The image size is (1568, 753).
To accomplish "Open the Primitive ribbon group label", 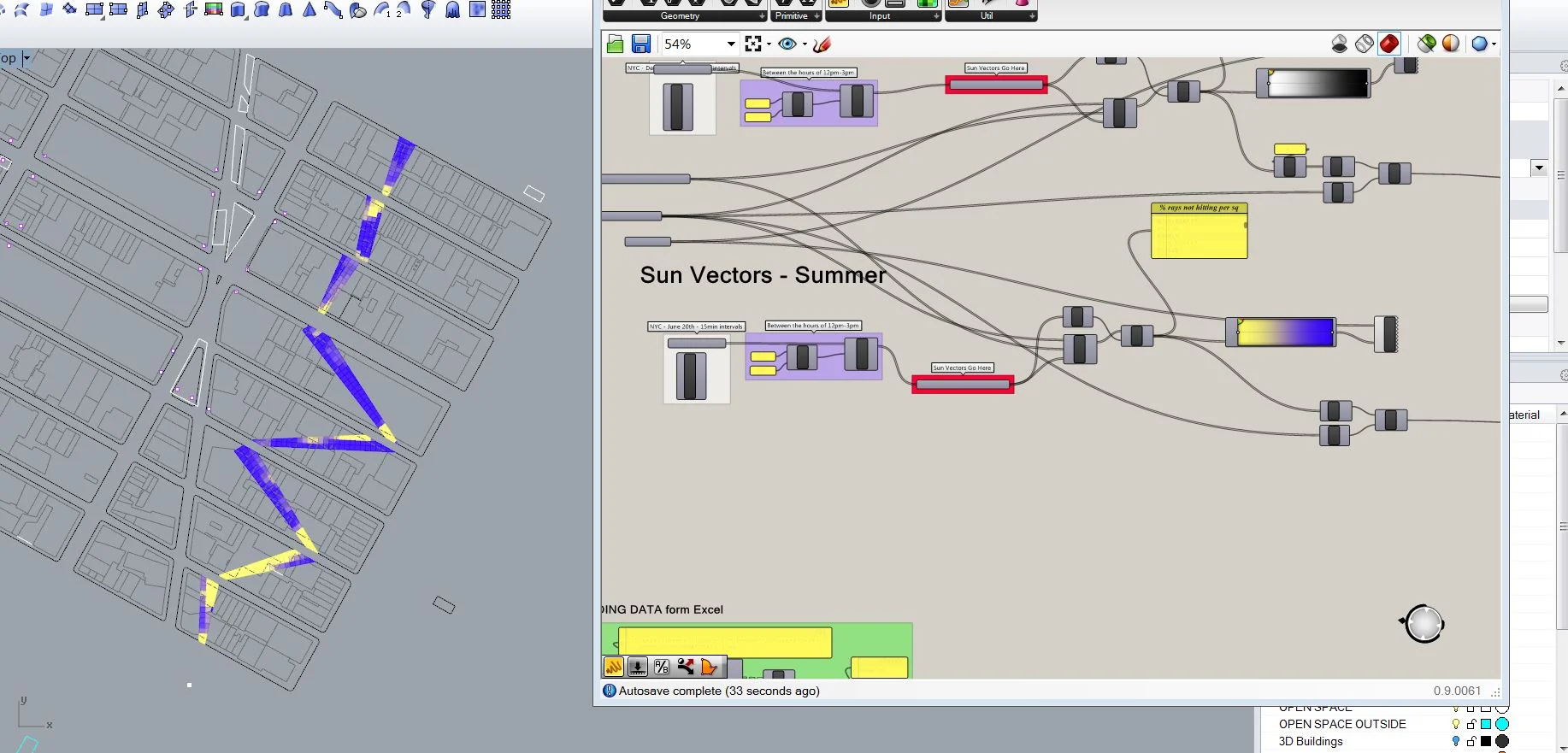I will coord(792,16).
